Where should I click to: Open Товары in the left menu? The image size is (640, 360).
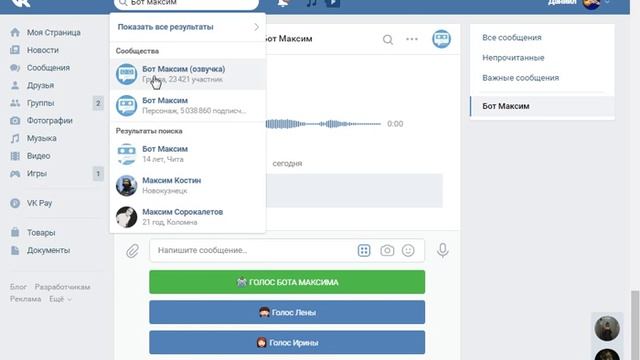[41, 233]
